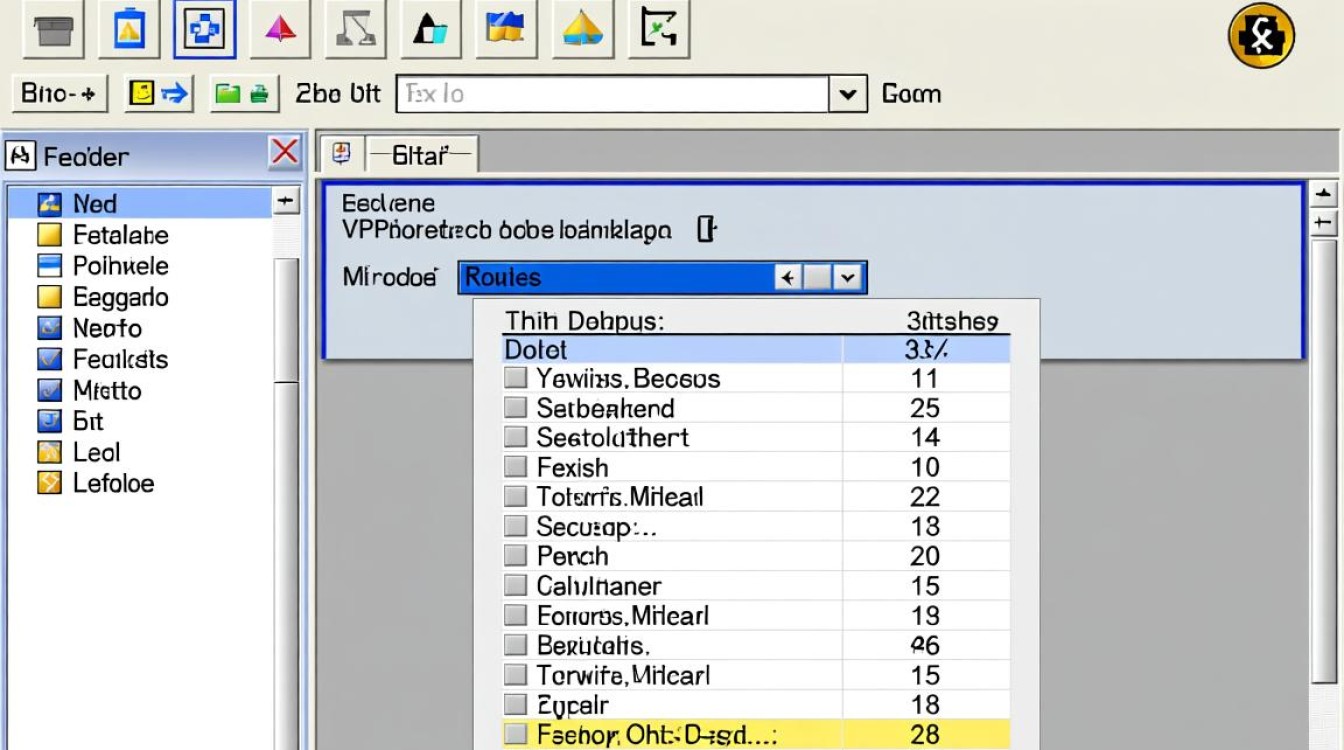The height and width of the screenshot is (750, 1344).
Task: Select the highlighted blue puzzle toolbar icon
Action: click(x=205, y=30)
